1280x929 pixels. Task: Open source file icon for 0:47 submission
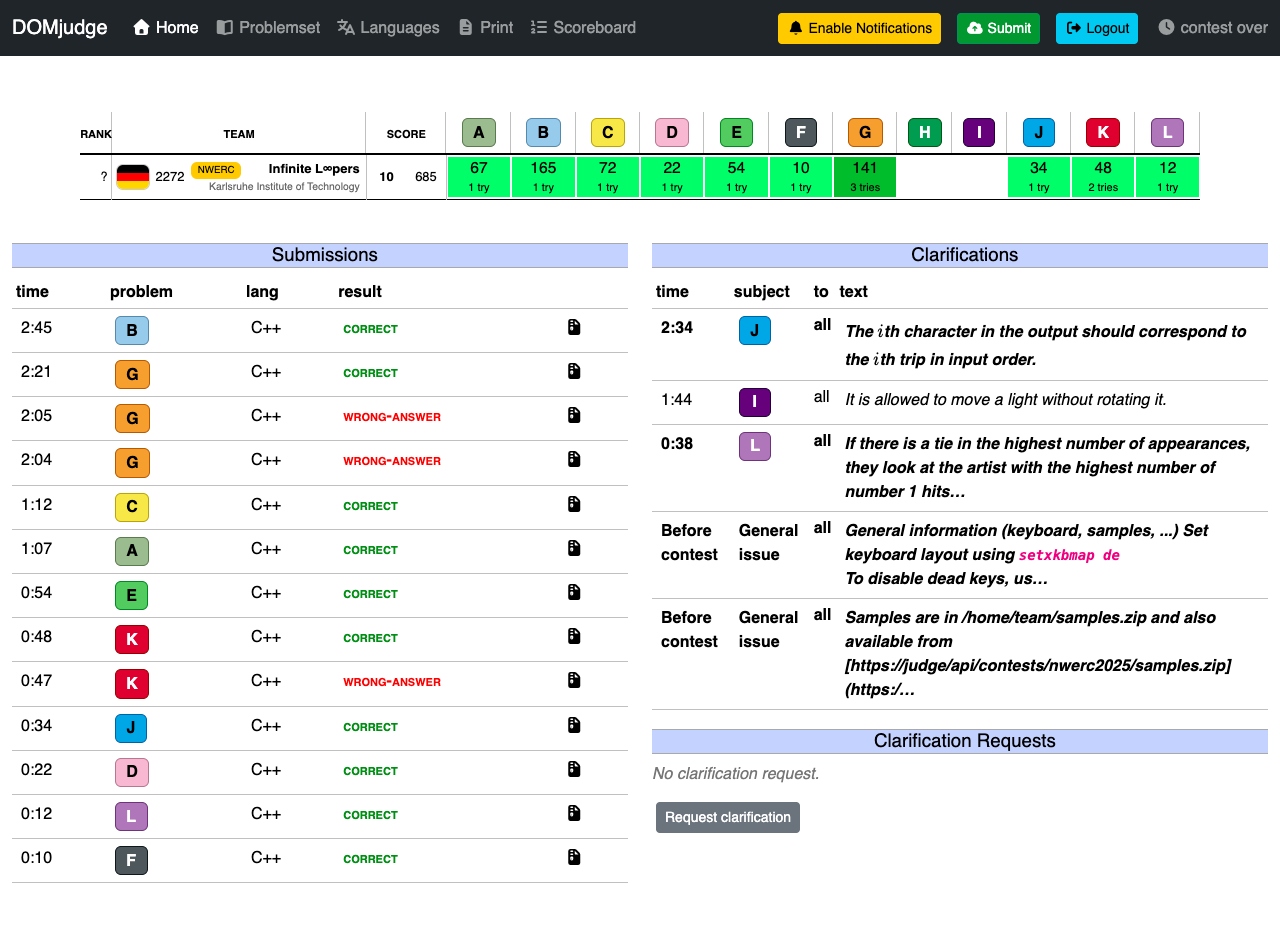(x=574, y=680)
